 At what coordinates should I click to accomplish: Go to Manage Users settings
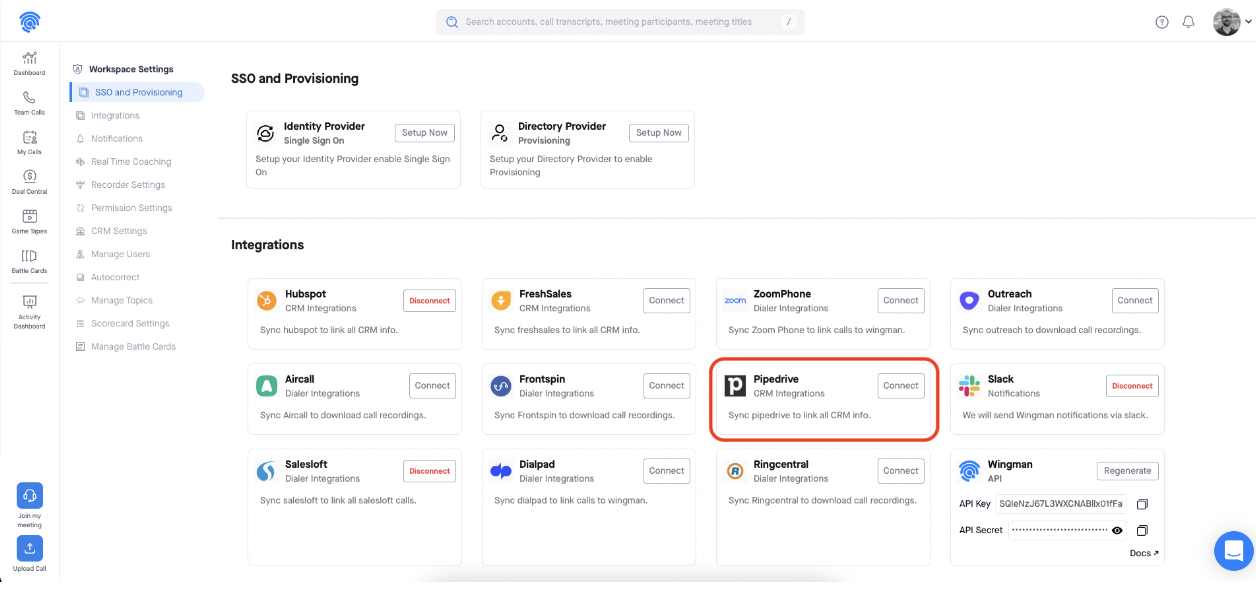120,254
